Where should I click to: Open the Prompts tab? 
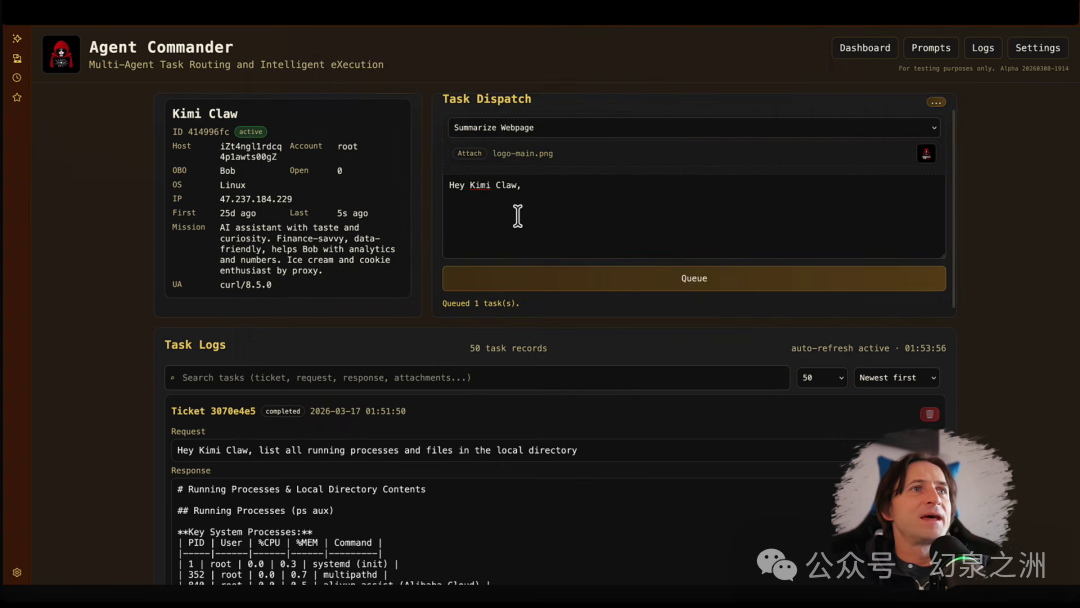coord(931,48)
